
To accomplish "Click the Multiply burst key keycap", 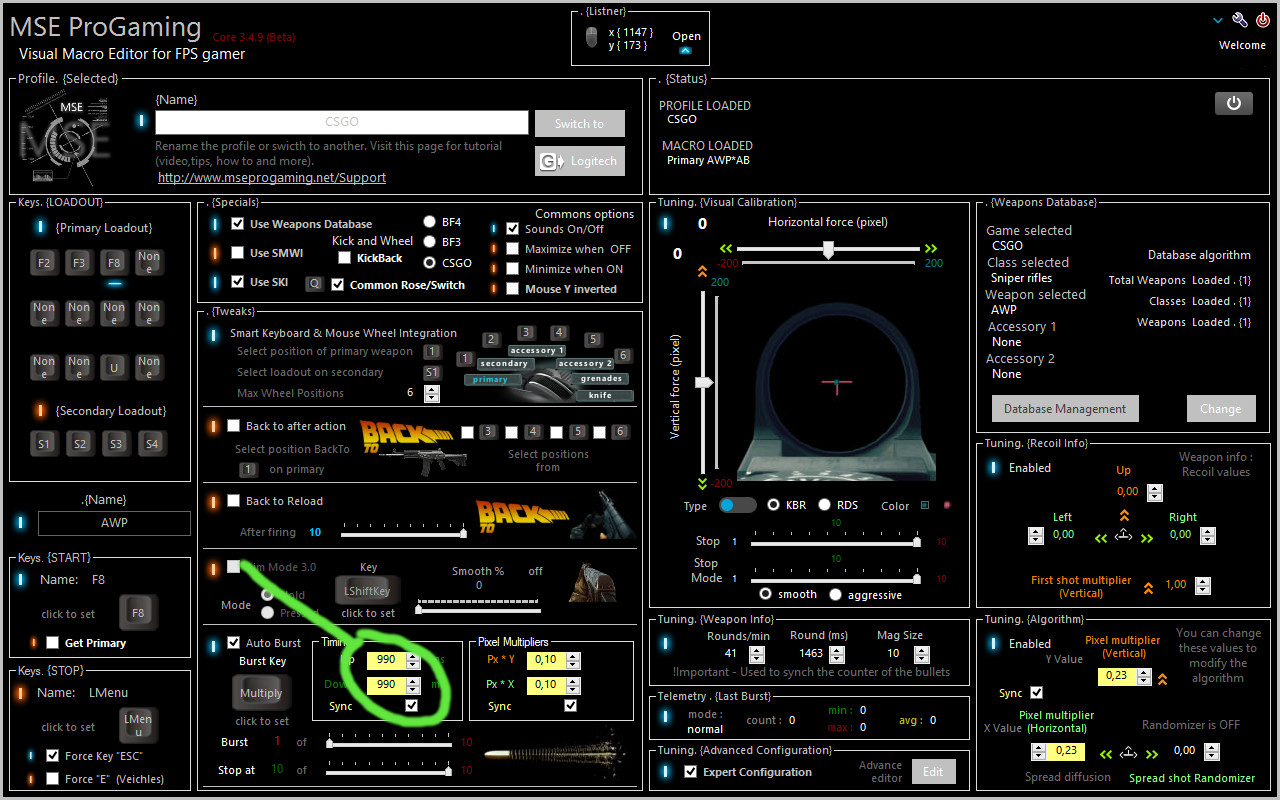I will (261, 693).
